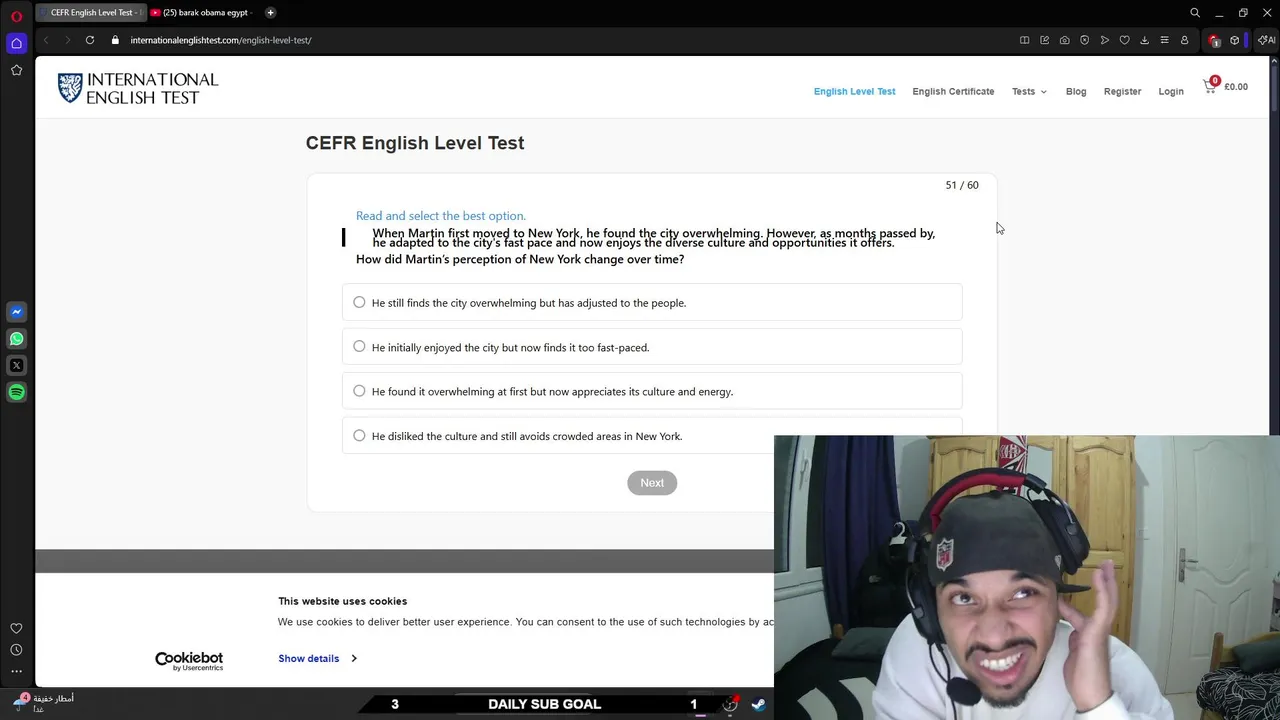Click the £0.00 cart total

(x=1236, y=87)
